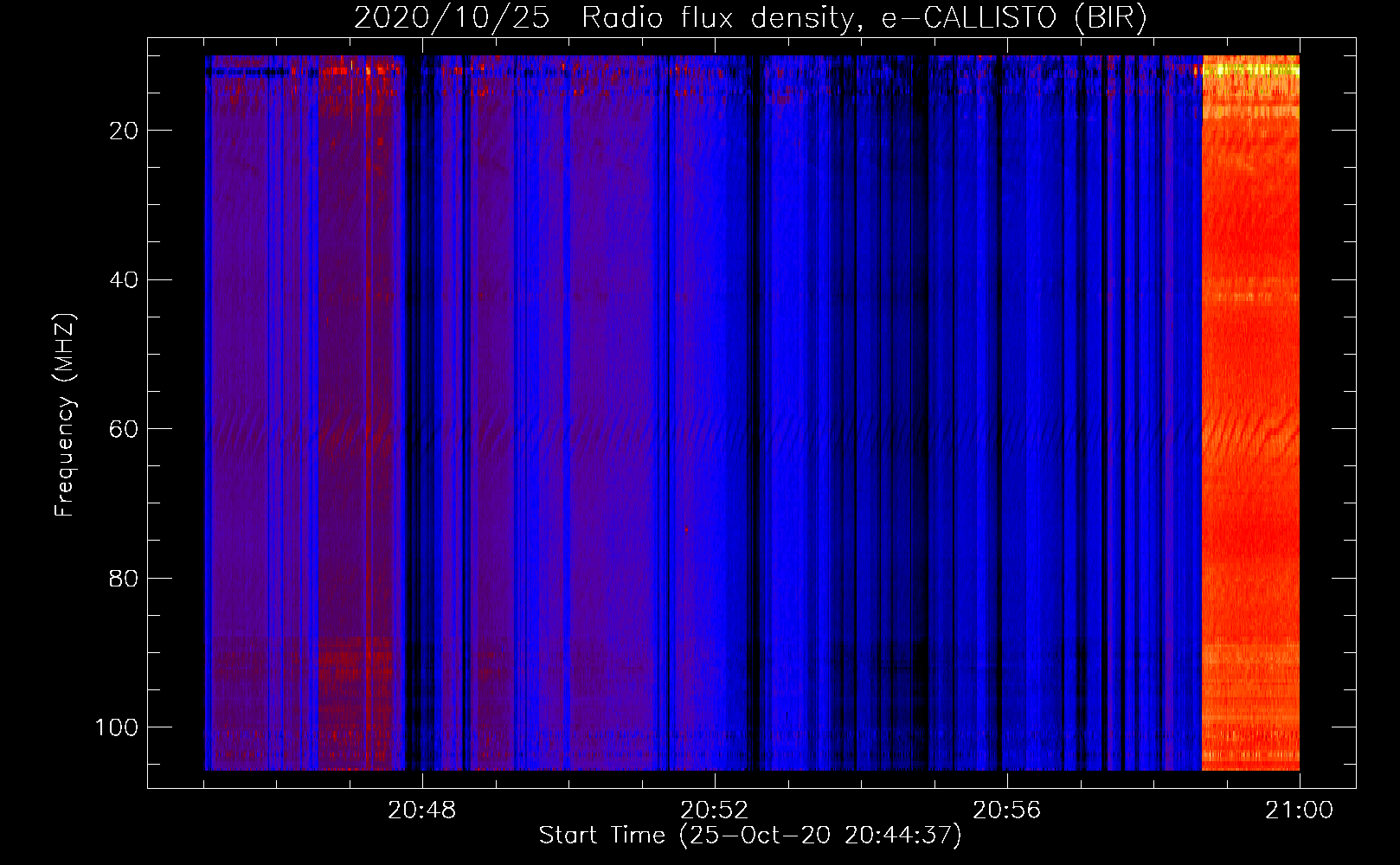Click the 20 MHz frequency tick label
This screenshot has height=865, width=1400.
124,131
